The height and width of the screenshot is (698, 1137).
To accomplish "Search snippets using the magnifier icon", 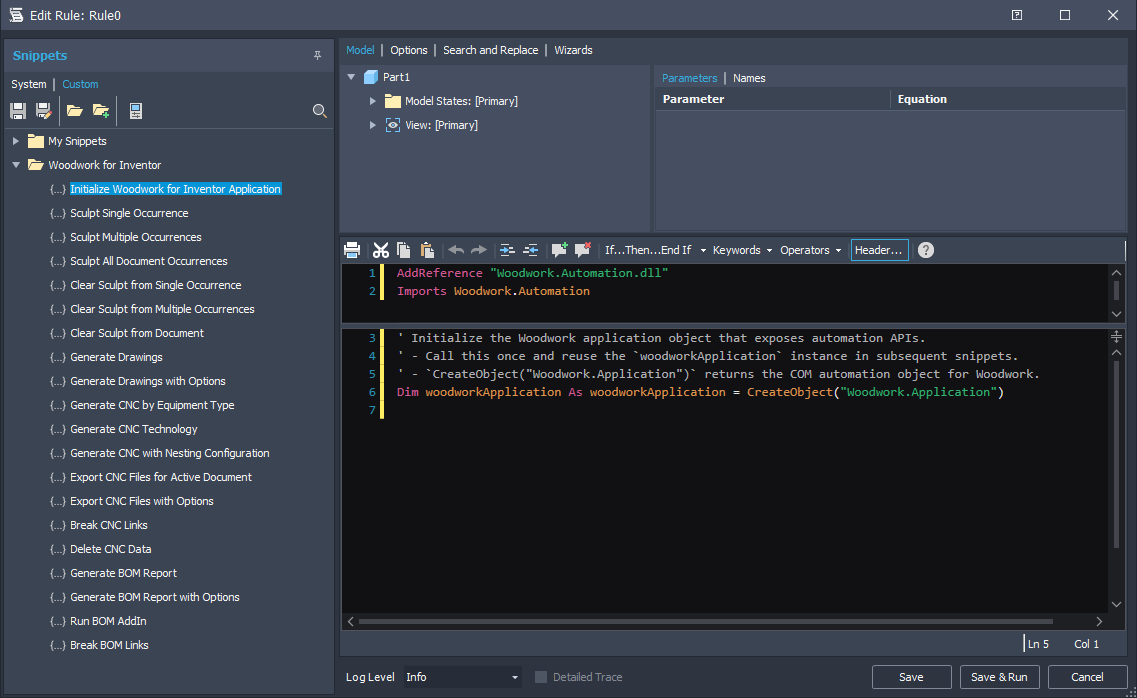I will tap(319, 111).
